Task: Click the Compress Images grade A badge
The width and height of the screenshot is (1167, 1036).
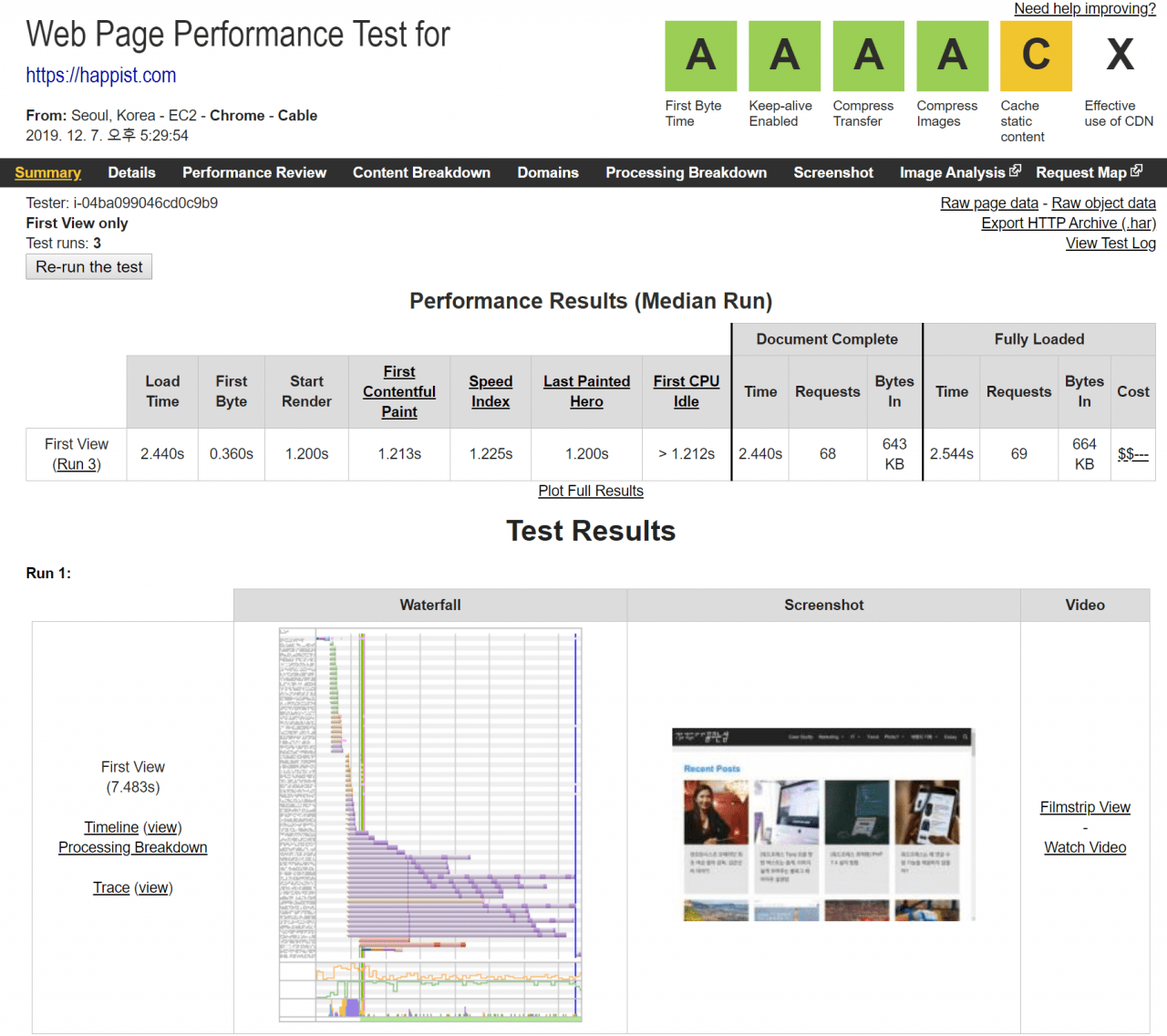Action: [x=952, y=56]
